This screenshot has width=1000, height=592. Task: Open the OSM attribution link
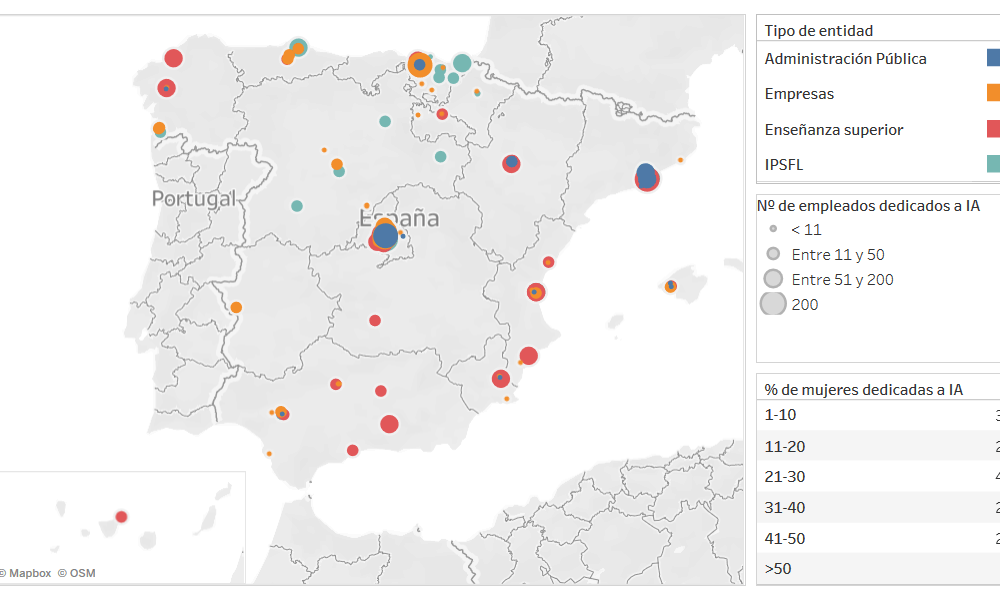tap(77, 574)
